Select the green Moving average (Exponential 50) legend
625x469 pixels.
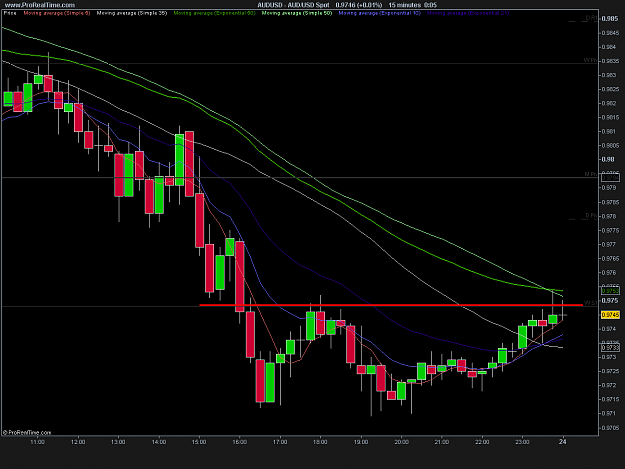point(214,13)
